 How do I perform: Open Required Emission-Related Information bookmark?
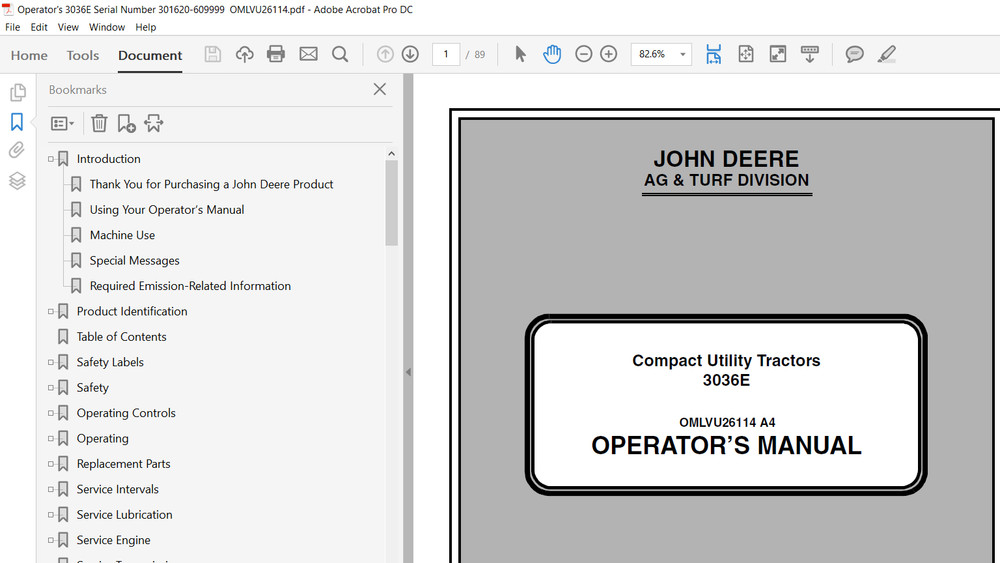point(190,286)
